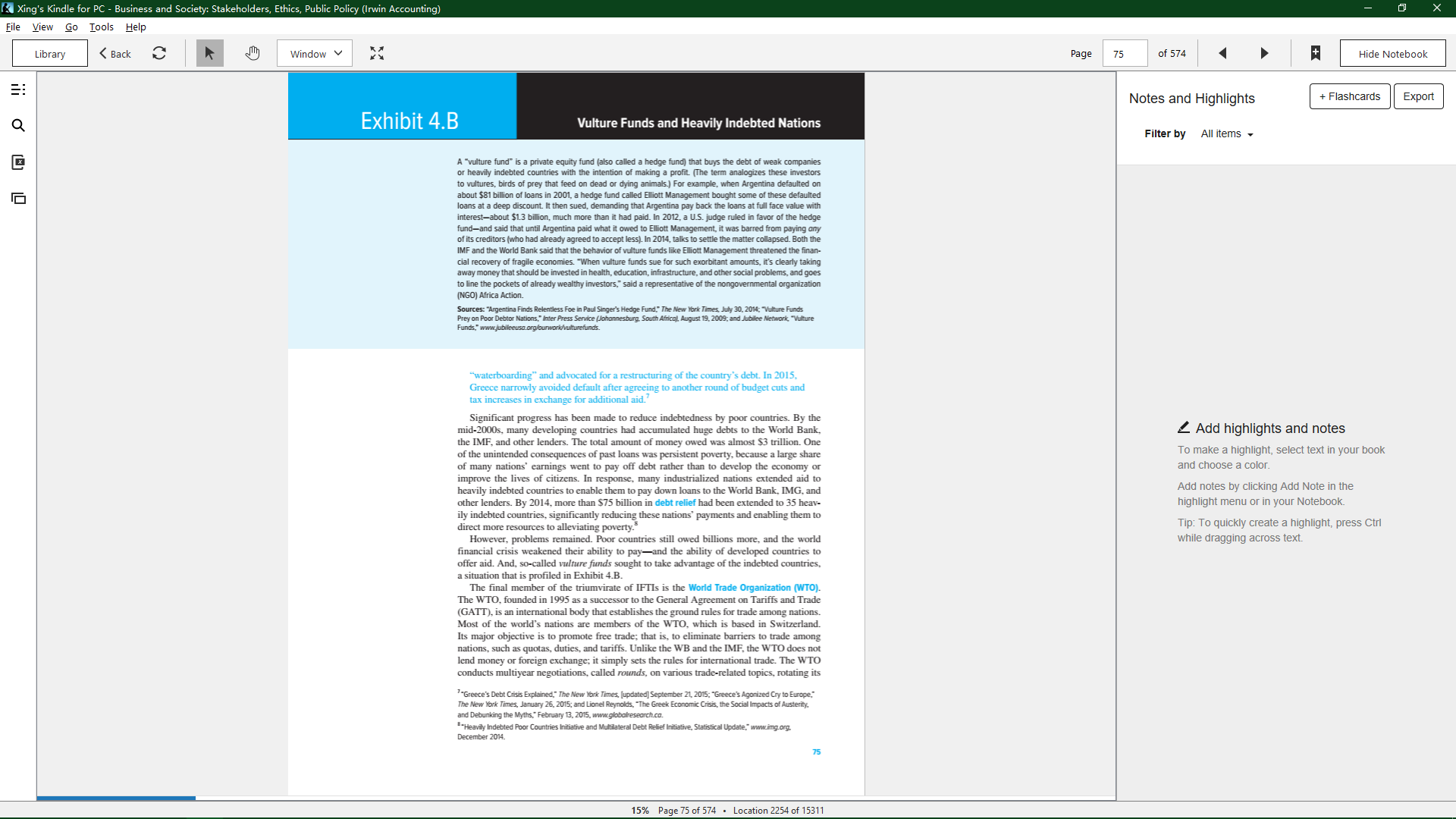
Task: Click the page number 75 at page bottom
Action: pyautogui.click(x=817, y=752)
